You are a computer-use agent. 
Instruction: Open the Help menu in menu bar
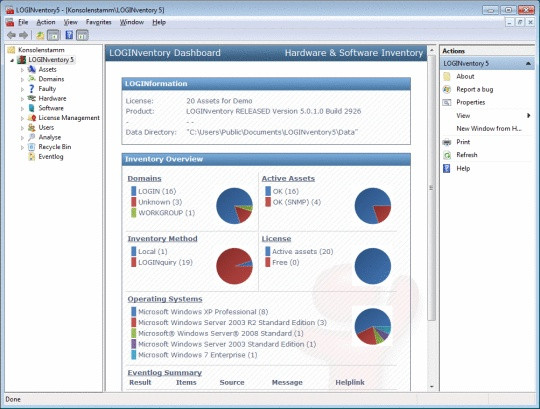[x=159, y=22]
